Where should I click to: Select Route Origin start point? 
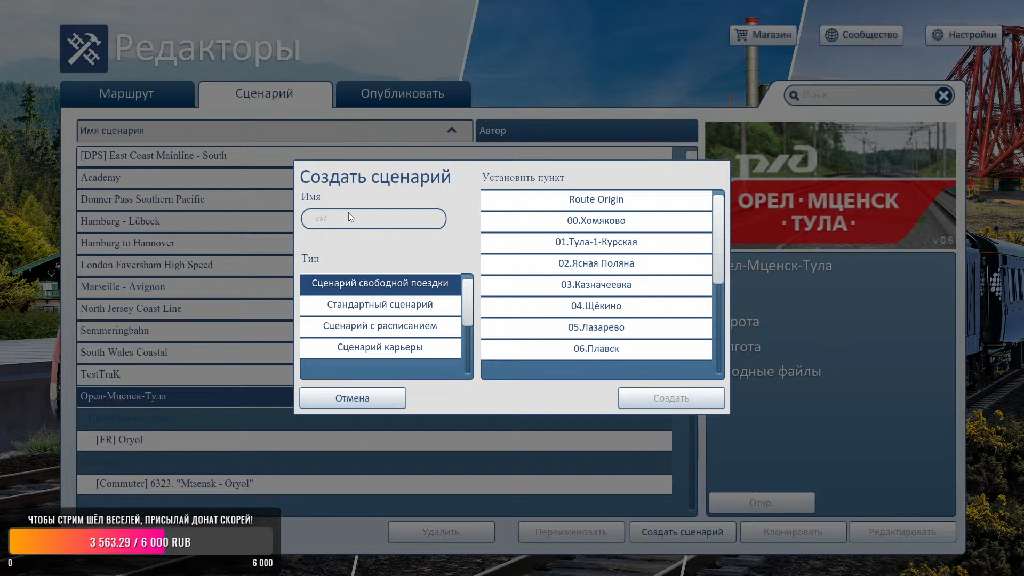[x=596, y=200]
